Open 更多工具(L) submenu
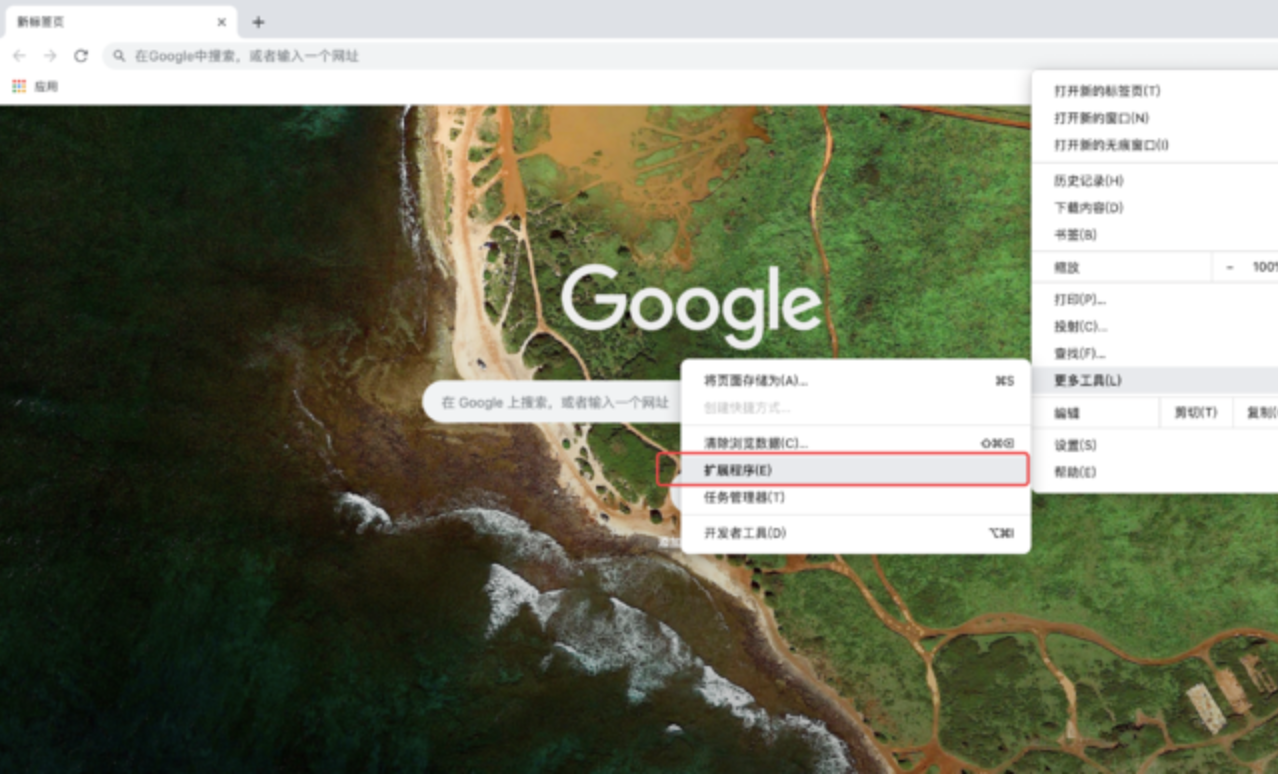The image size is (1282, 782). (1156, 381)
